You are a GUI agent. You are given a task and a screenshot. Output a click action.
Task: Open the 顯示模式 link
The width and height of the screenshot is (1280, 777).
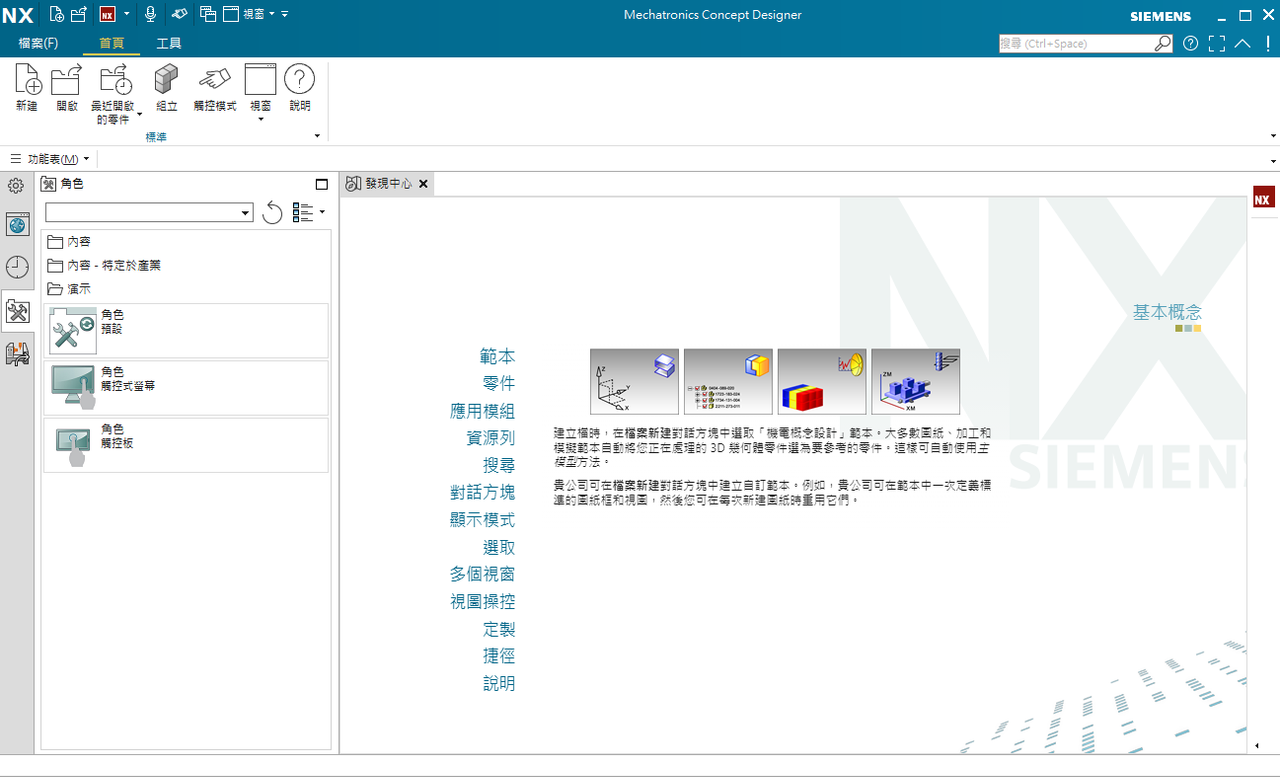click(482, 520)
